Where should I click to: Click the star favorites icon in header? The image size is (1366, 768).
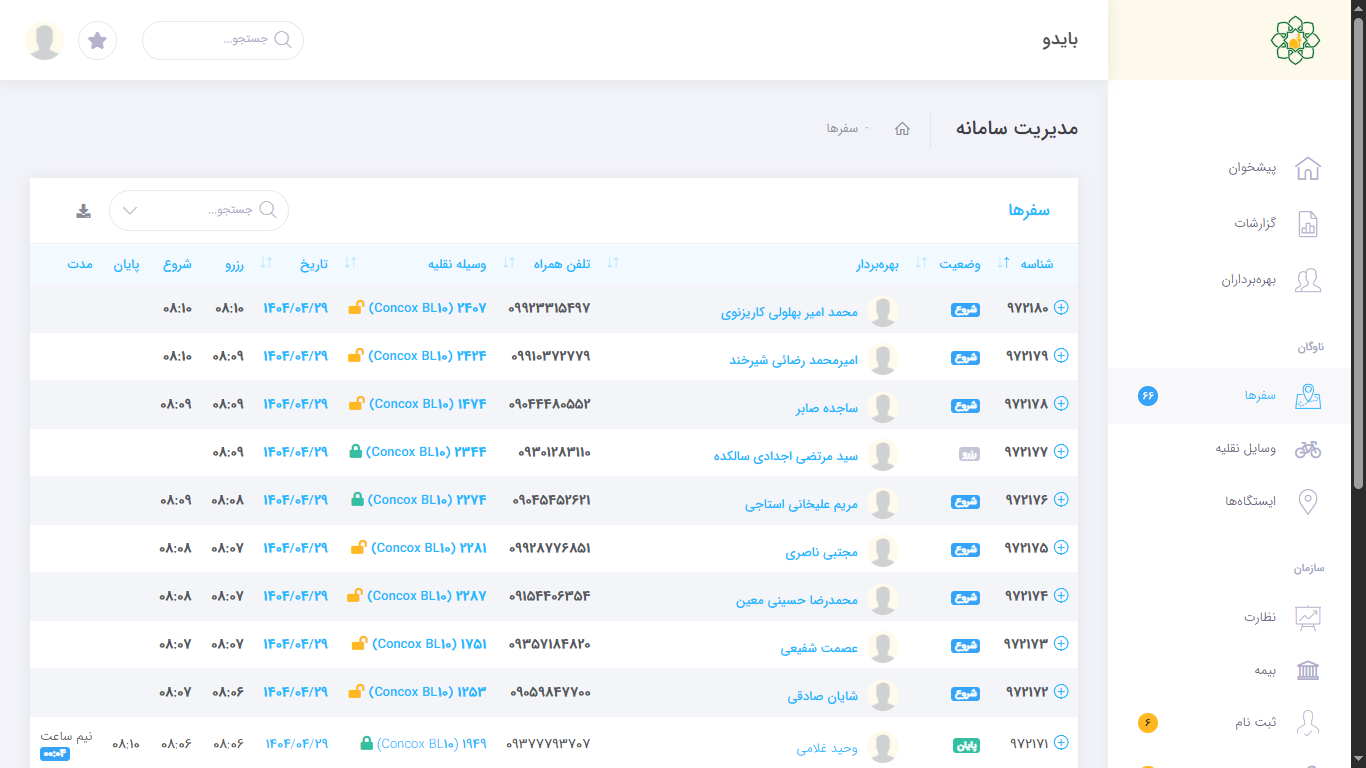(x=97, y=40)
